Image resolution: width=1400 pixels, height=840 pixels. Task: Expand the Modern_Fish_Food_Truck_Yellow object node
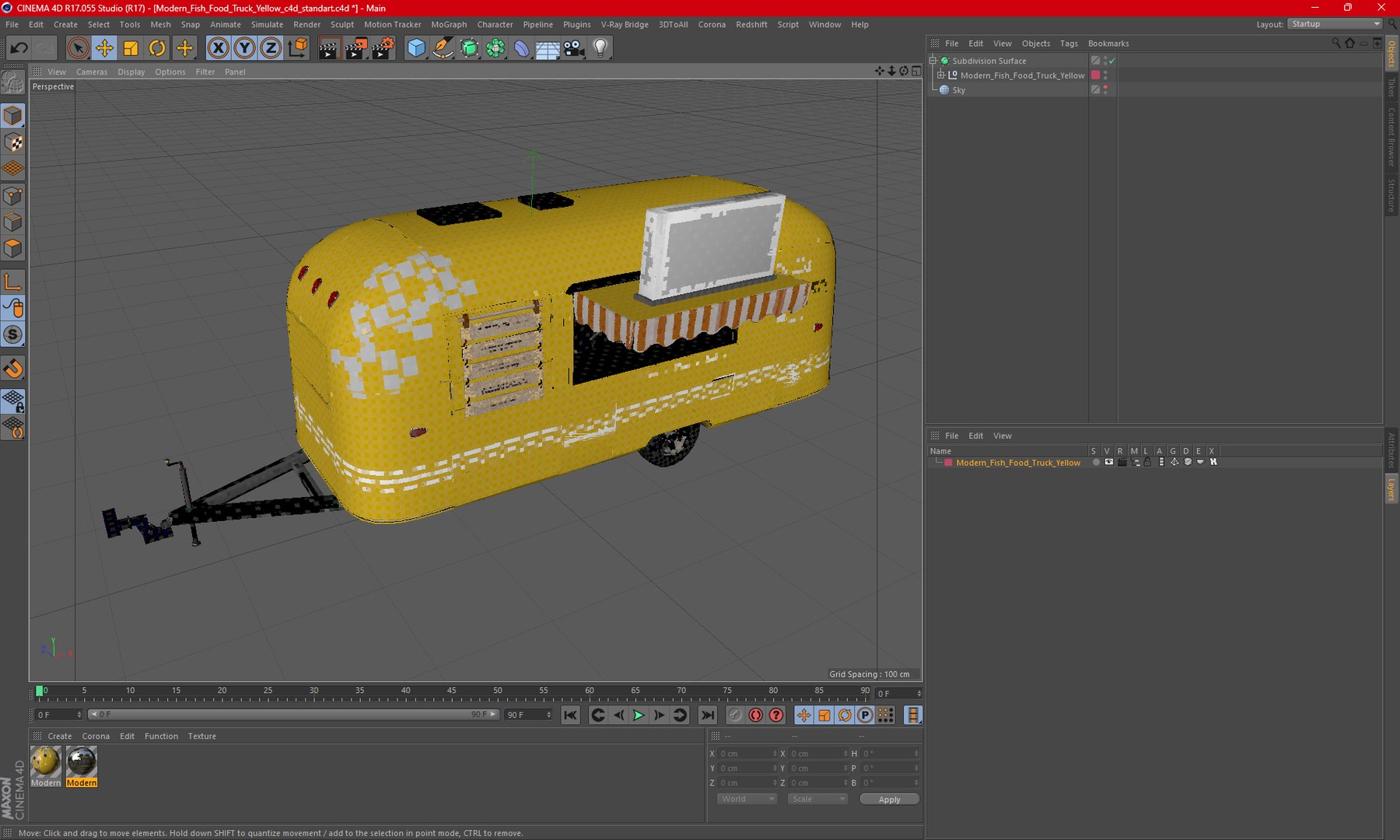click(x=941, y=75)
